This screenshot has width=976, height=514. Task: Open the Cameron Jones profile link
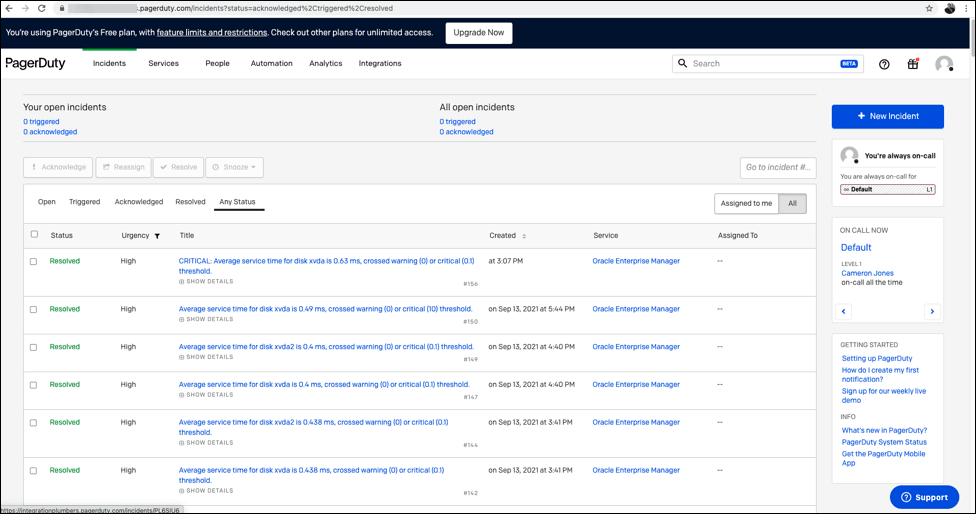[x=867, y=273]
